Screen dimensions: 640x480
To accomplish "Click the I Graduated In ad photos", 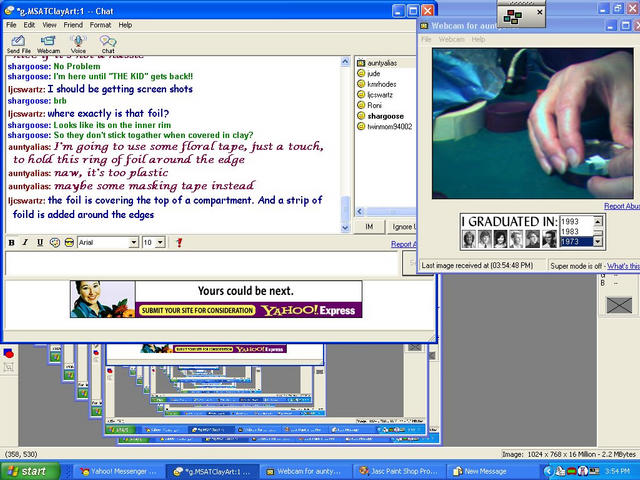I will [509, 239].
